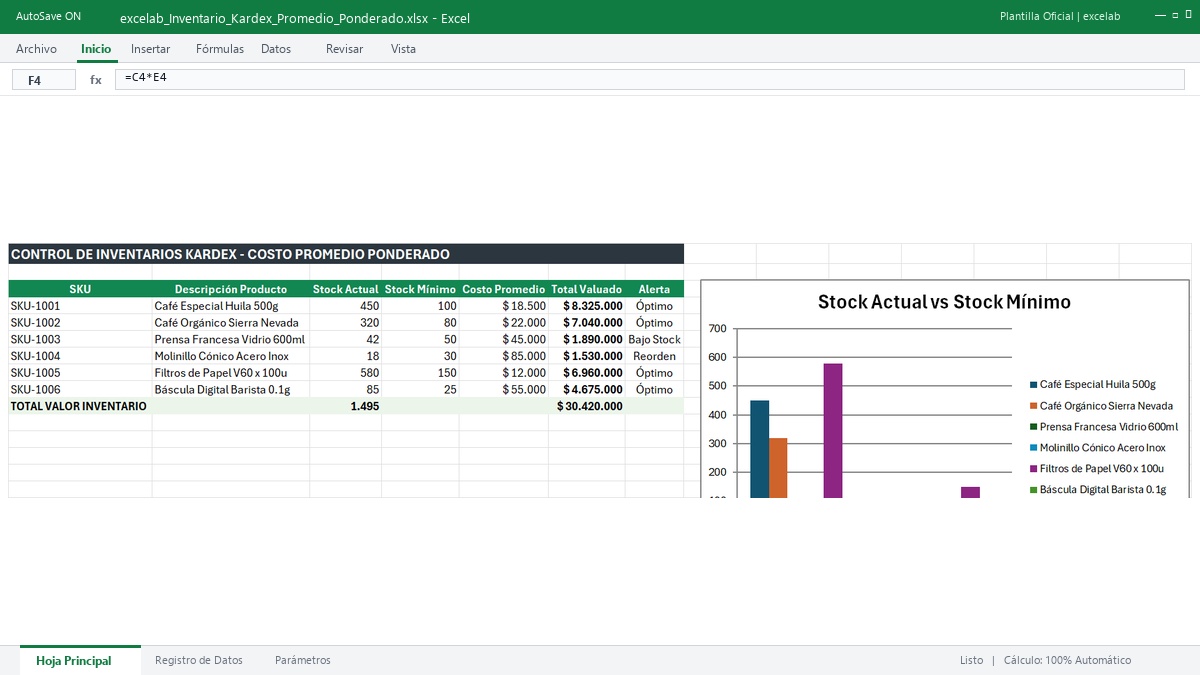Click the fx insert function icon
The height and width of the screenshot is (675, 1200).
(96, 80)
